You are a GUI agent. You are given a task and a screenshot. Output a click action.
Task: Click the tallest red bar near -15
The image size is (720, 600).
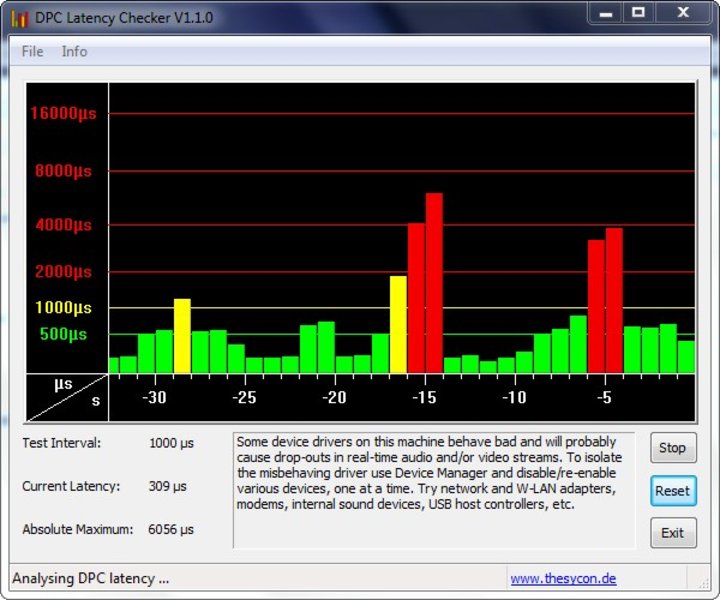click(x=434, y=283)
